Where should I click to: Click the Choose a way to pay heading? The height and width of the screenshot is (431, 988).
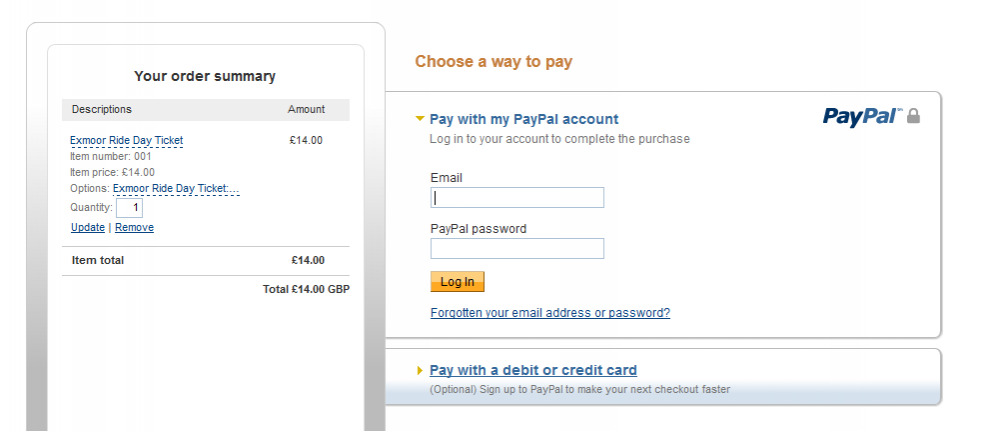494,62
